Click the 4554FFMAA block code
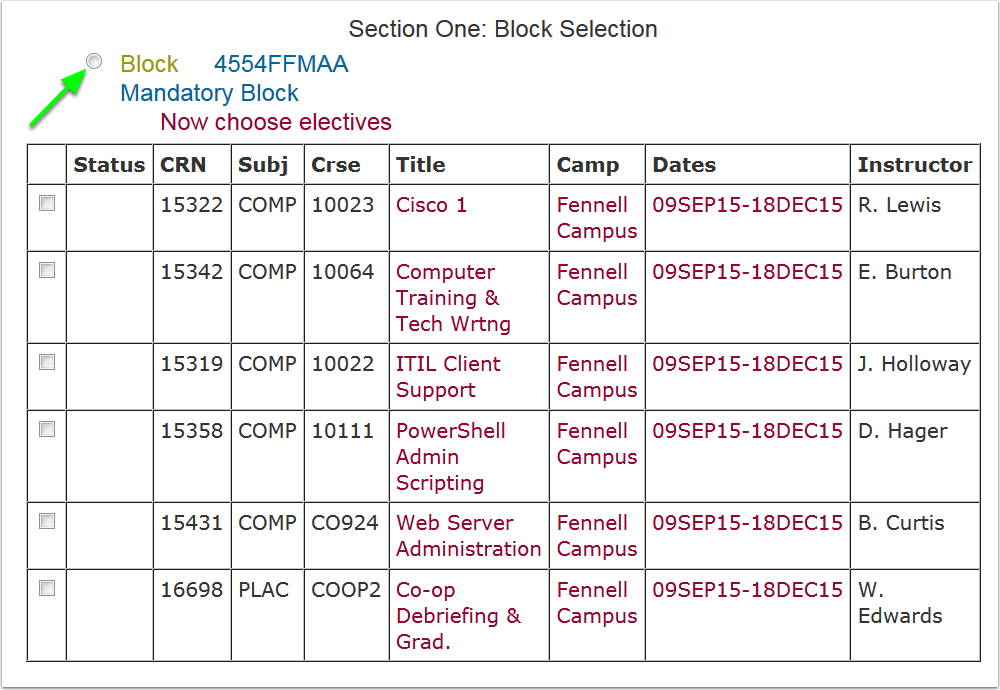 [281, 64]
